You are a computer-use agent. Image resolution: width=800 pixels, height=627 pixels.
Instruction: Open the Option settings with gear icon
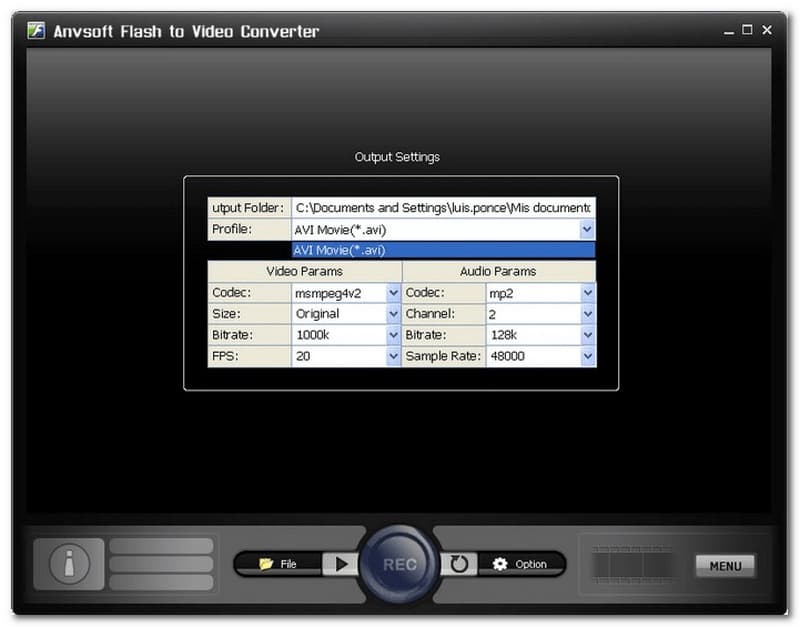[x=520, y=564]
